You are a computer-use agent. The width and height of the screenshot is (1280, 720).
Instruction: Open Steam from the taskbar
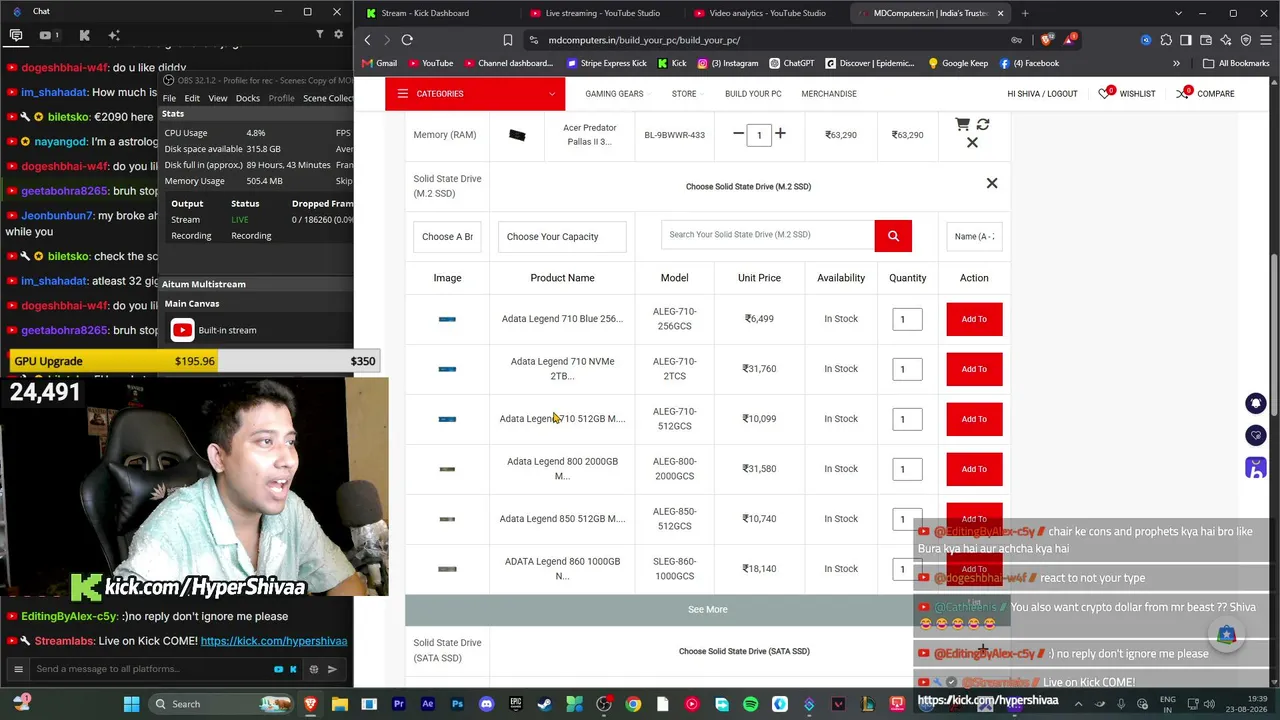click(545, 704)
